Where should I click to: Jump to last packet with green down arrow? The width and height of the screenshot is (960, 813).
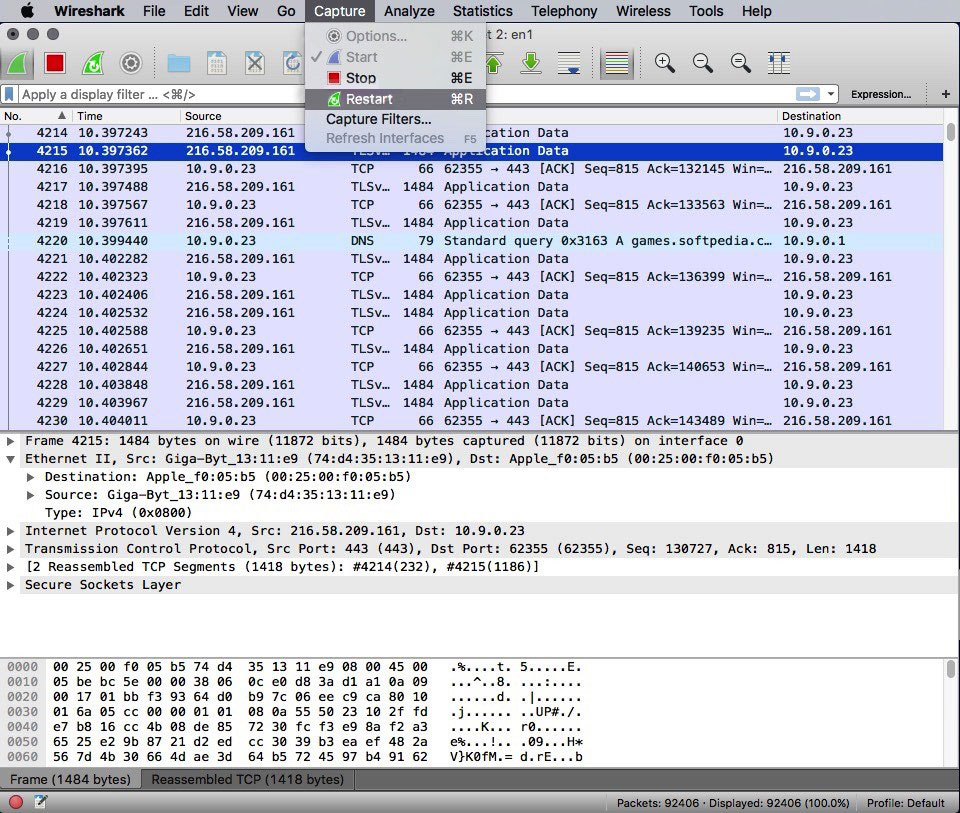(x=531, y=63)
